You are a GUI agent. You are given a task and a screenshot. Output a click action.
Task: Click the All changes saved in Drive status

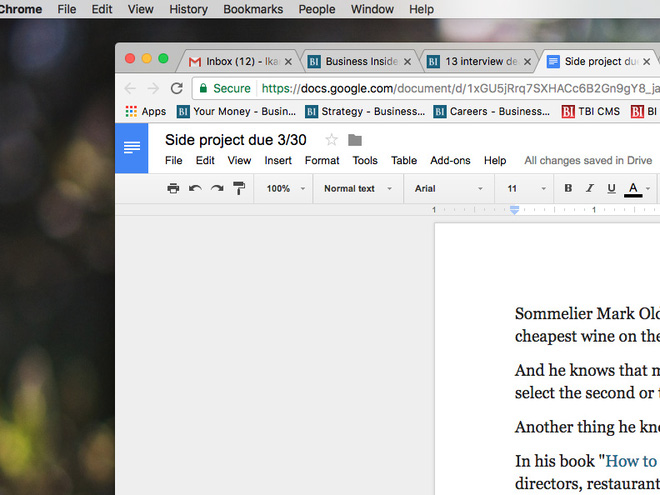pyautogui.click(x=588, y=160)
